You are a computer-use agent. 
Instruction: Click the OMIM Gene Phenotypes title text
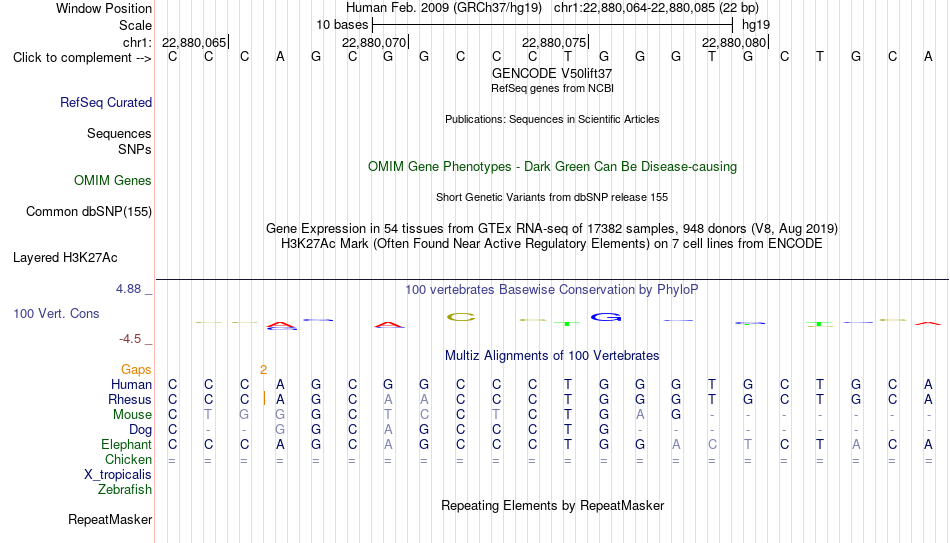pyautogui.click(x=553, y=167)
